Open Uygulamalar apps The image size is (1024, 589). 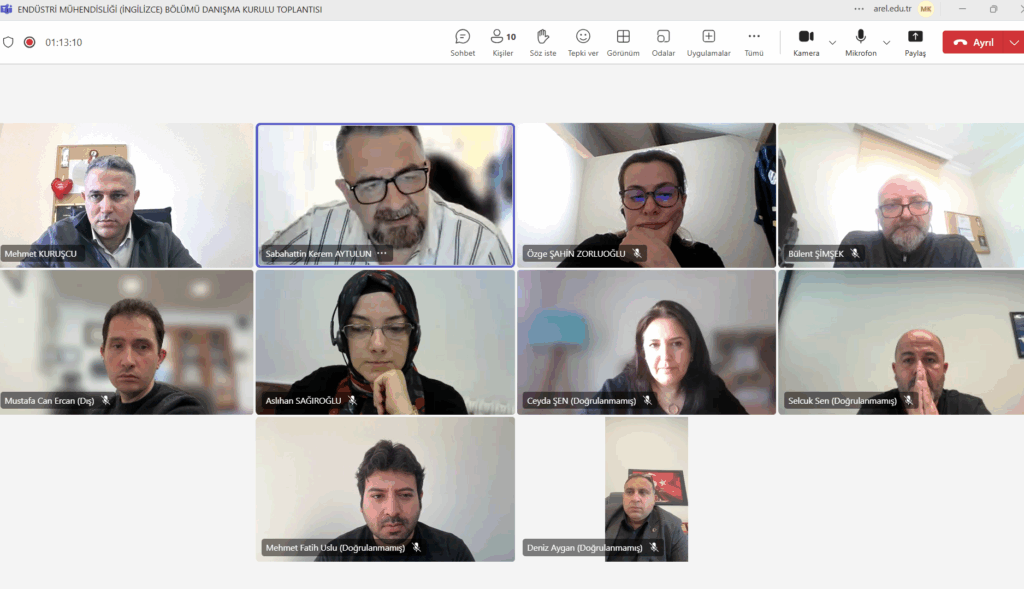(x=709, y=42)
